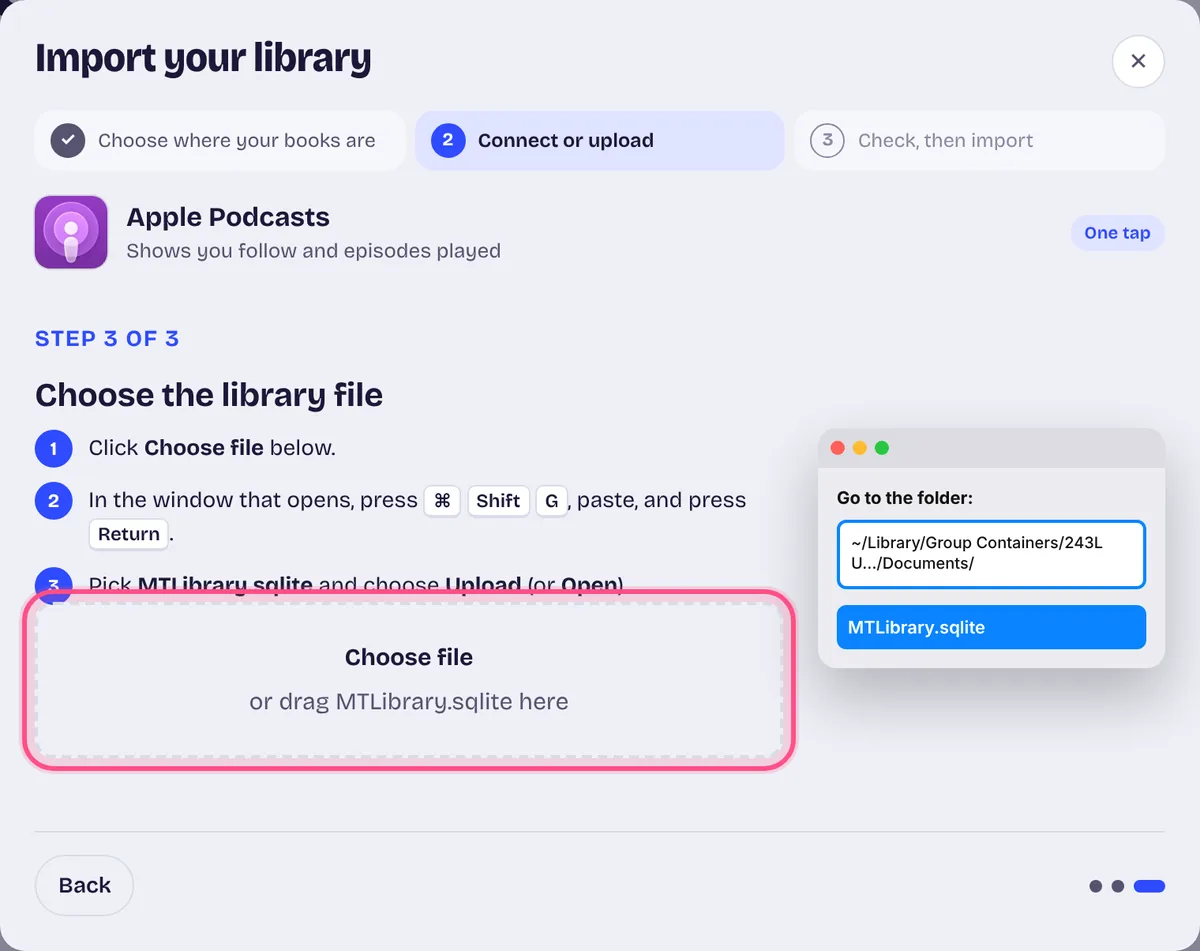Click the Command key symbol keycap
1200x951 pixels.
442,501
